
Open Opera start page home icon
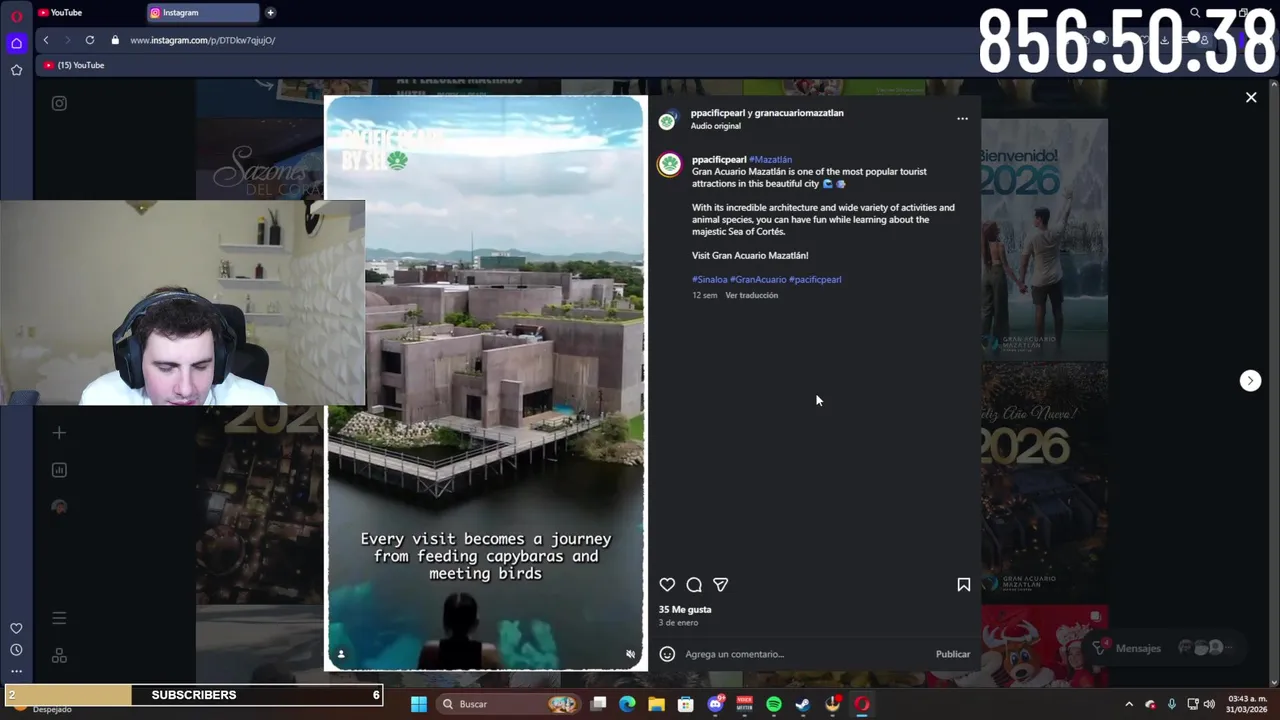coord(16,43)
